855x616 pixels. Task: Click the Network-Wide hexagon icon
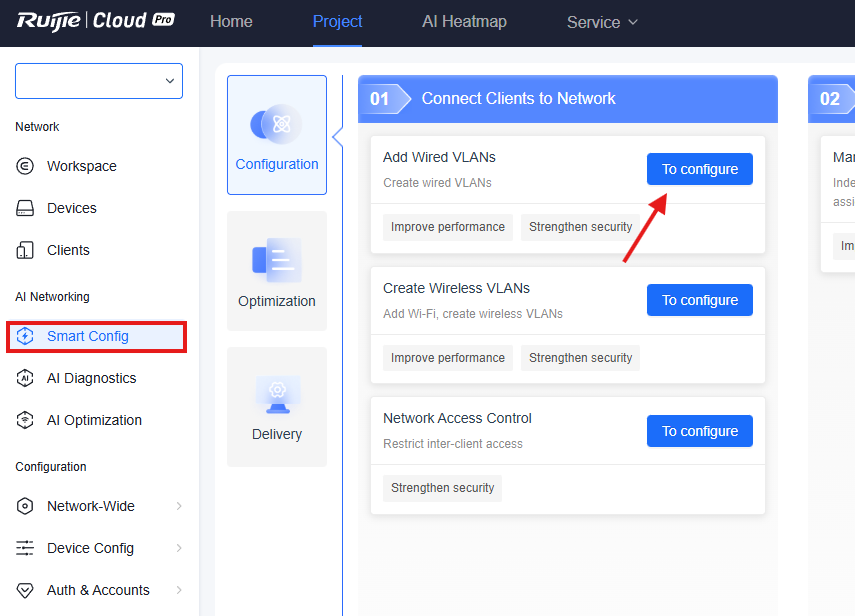pos(26,506)
